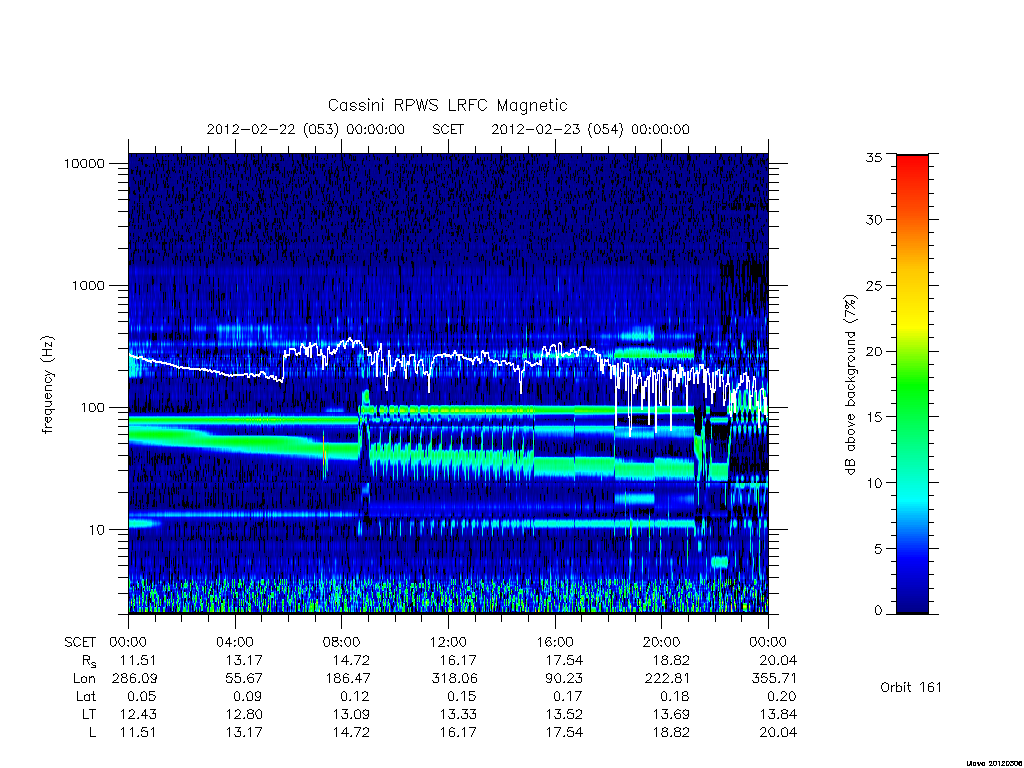
Task: Click the Lon value 286.09
Action: coord(135,678)
